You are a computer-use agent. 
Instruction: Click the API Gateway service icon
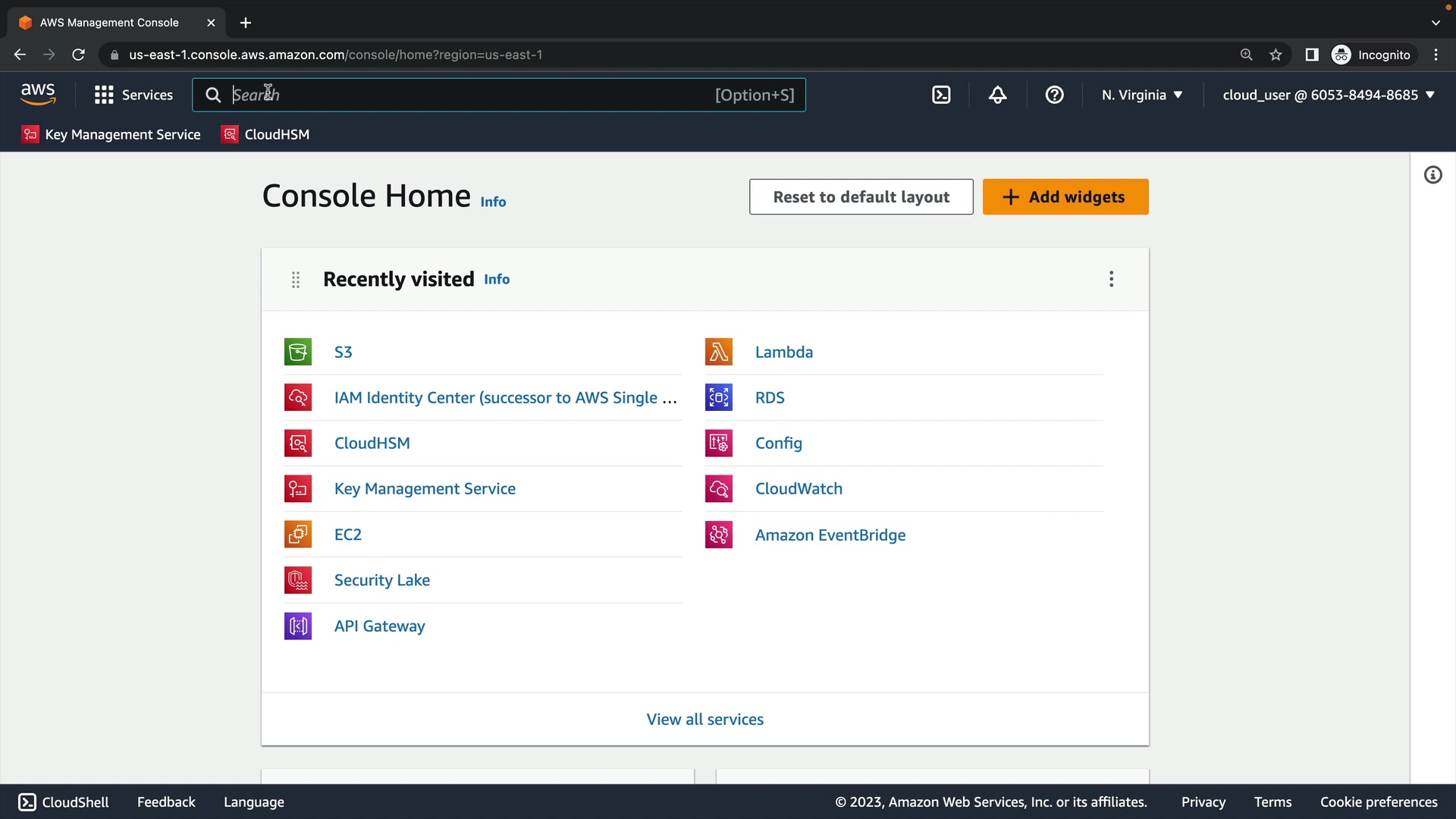(298, 626)
